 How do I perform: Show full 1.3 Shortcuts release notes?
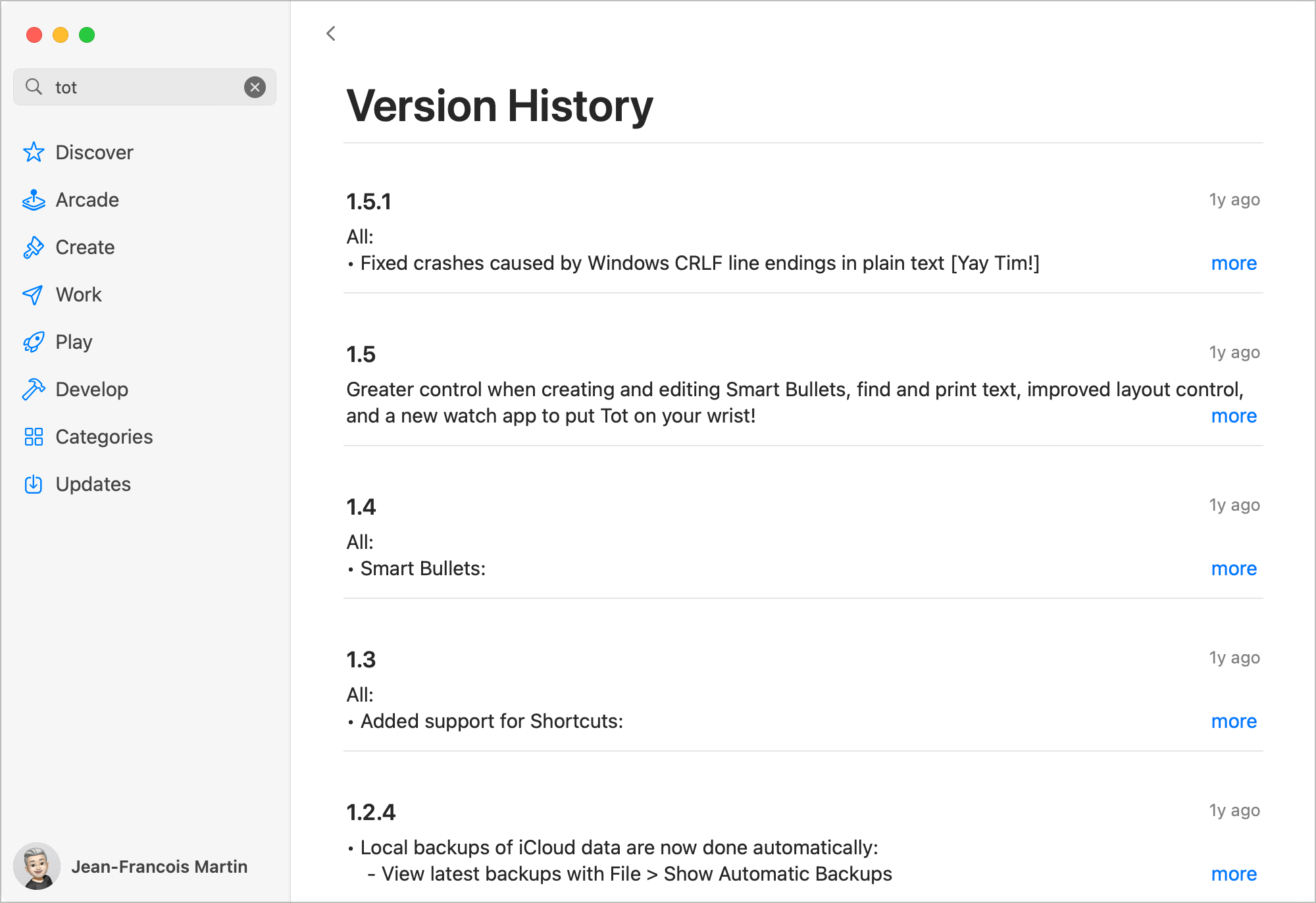[1233, 721]
